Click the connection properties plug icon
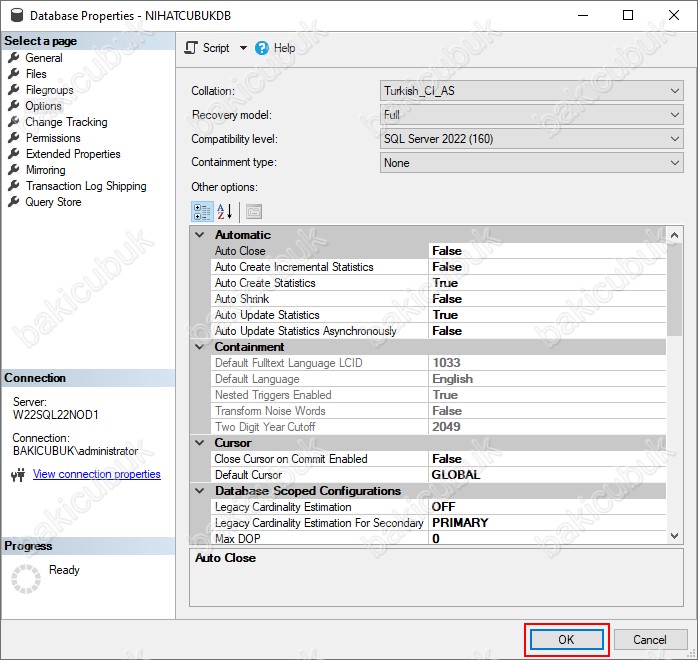This screenshot has height=660, width=698. pyautogui.click(x=18, y=475)
